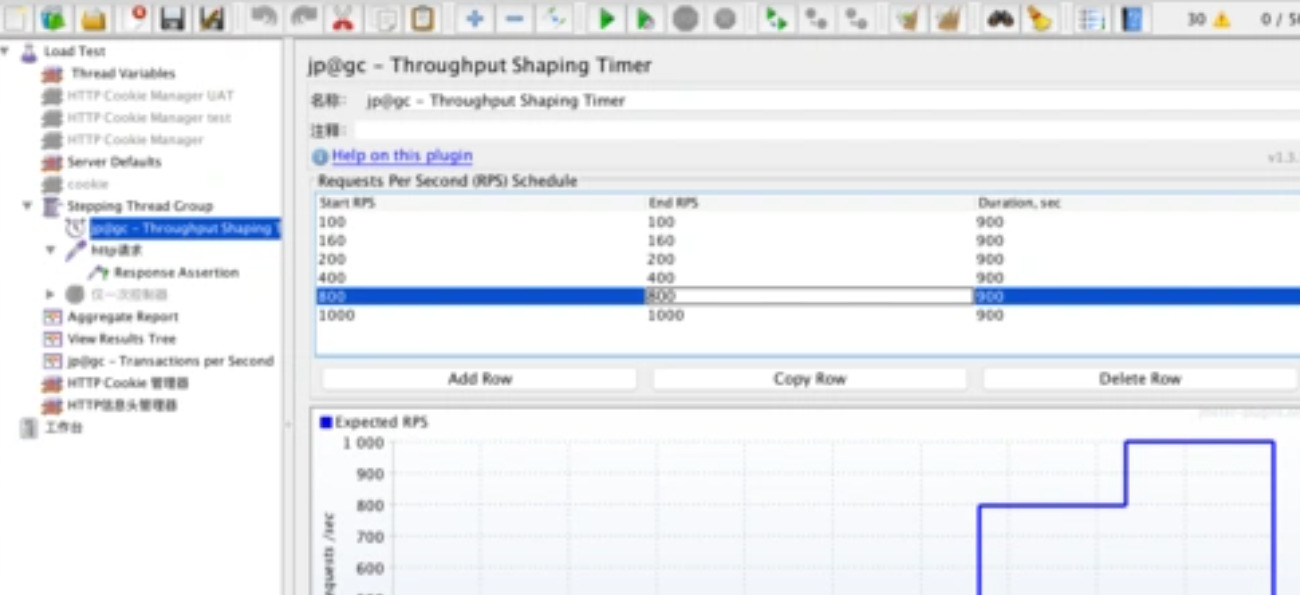This screenshot has height=595, width=1300.
Task: Select HTTP Cookie Manager UAT in tree
Action: click(150, 96)
